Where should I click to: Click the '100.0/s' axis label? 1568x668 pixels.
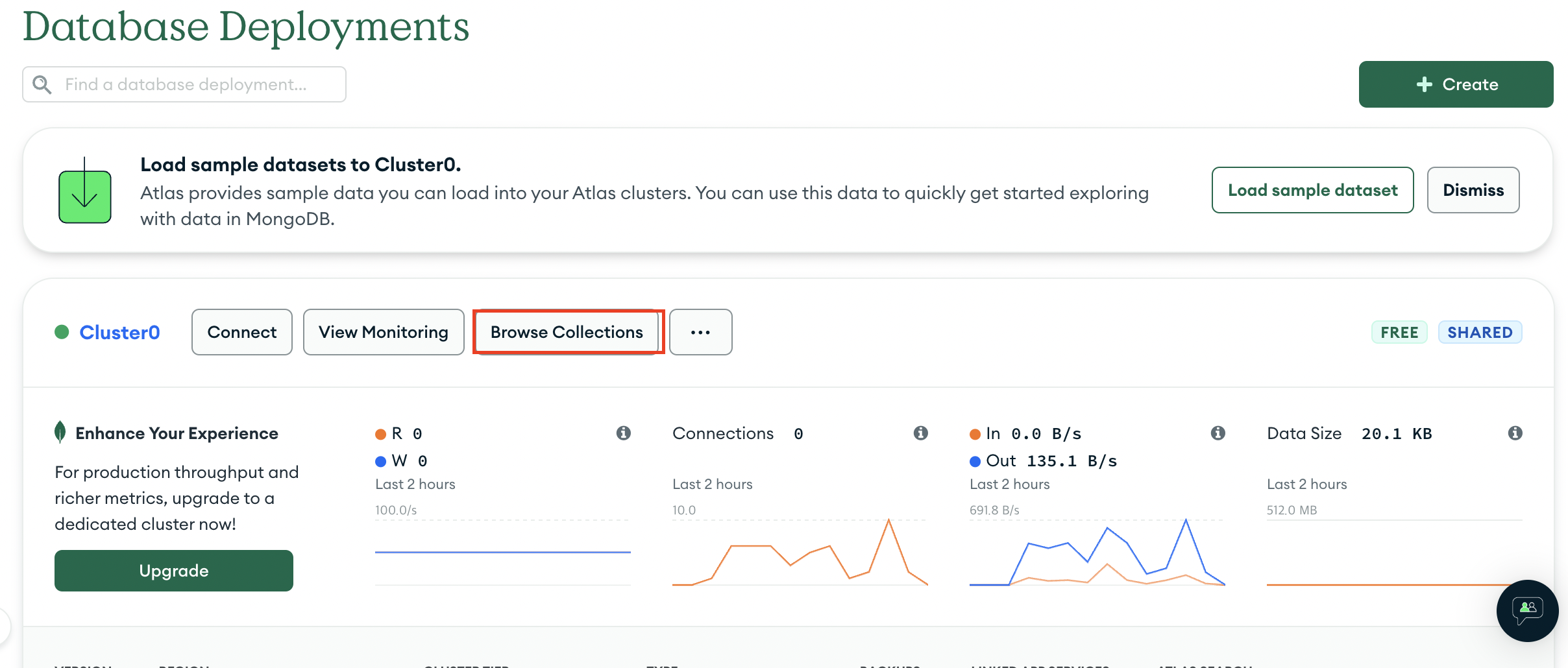point(396,510)
